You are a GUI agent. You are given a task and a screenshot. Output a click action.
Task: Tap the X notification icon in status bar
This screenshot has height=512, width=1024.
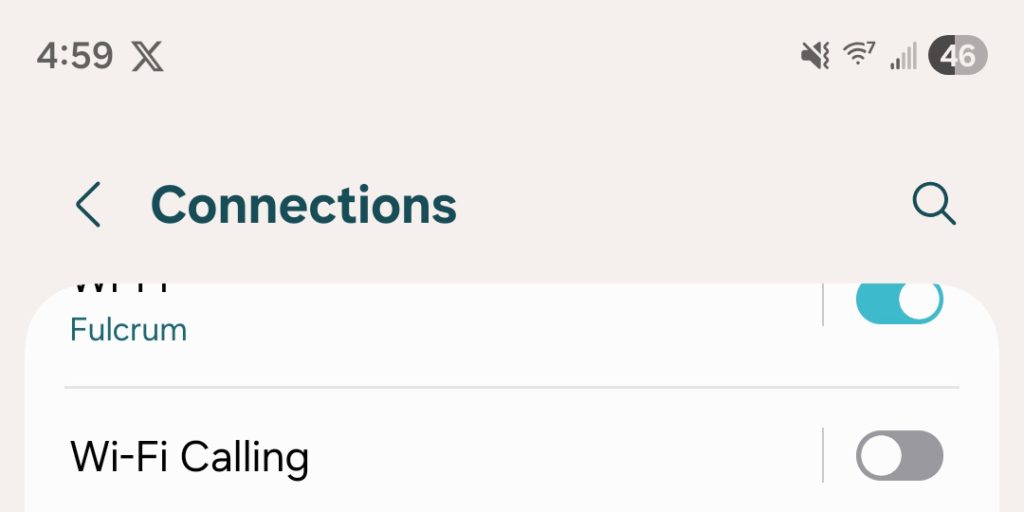[148, 57]
